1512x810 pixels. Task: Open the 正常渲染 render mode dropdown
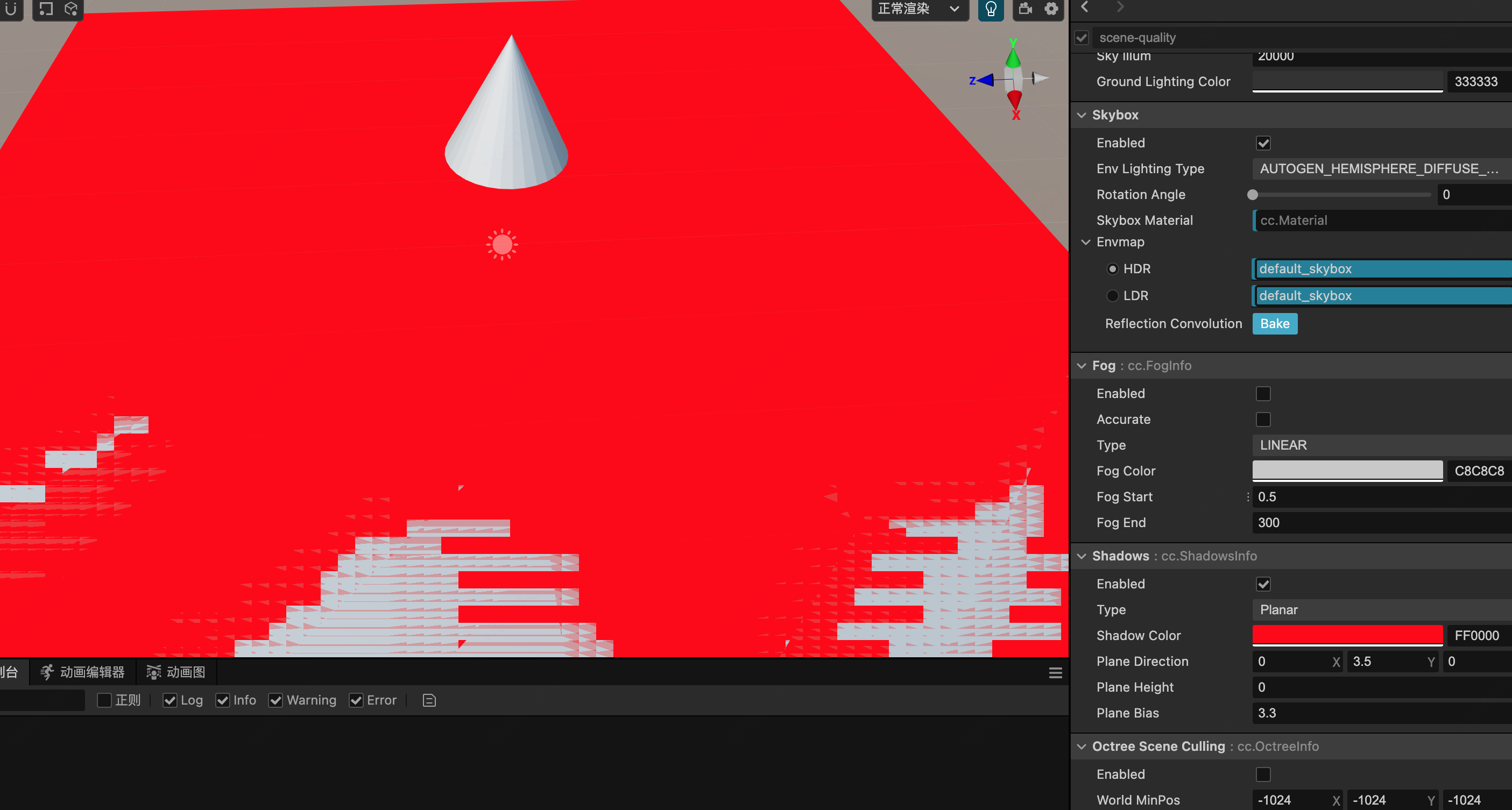(919, 9)
